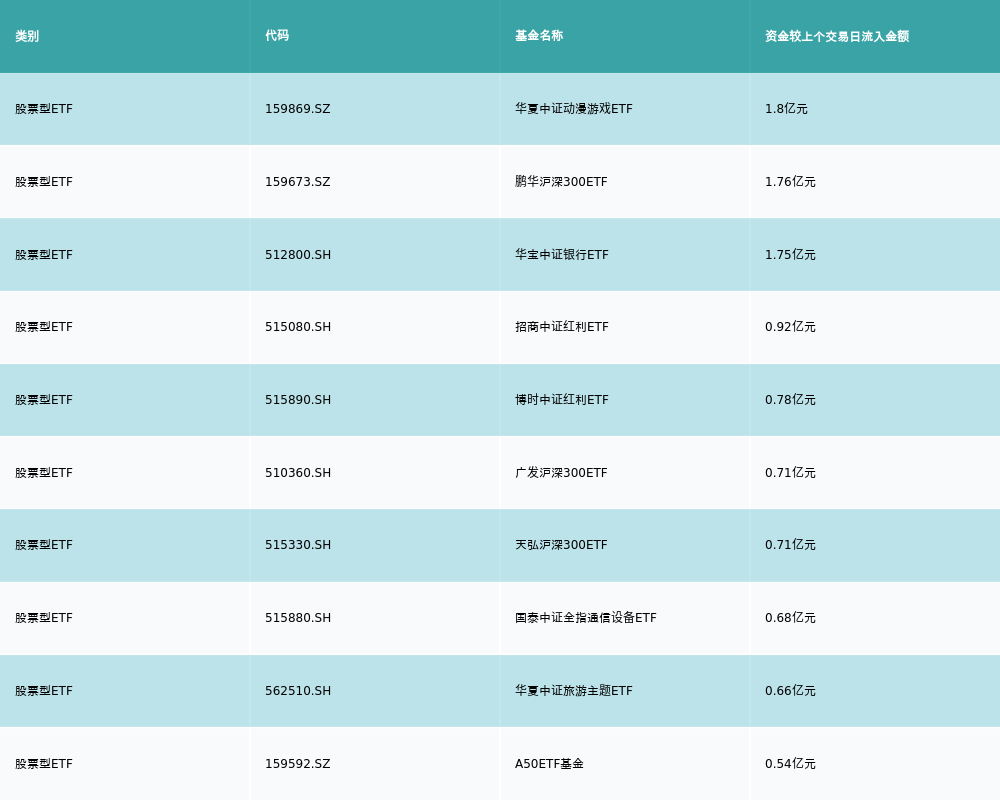The width and height of the screenshot is (1000, 800).
Task: Select code 510360.SH
Action: (x=298, y=473)
